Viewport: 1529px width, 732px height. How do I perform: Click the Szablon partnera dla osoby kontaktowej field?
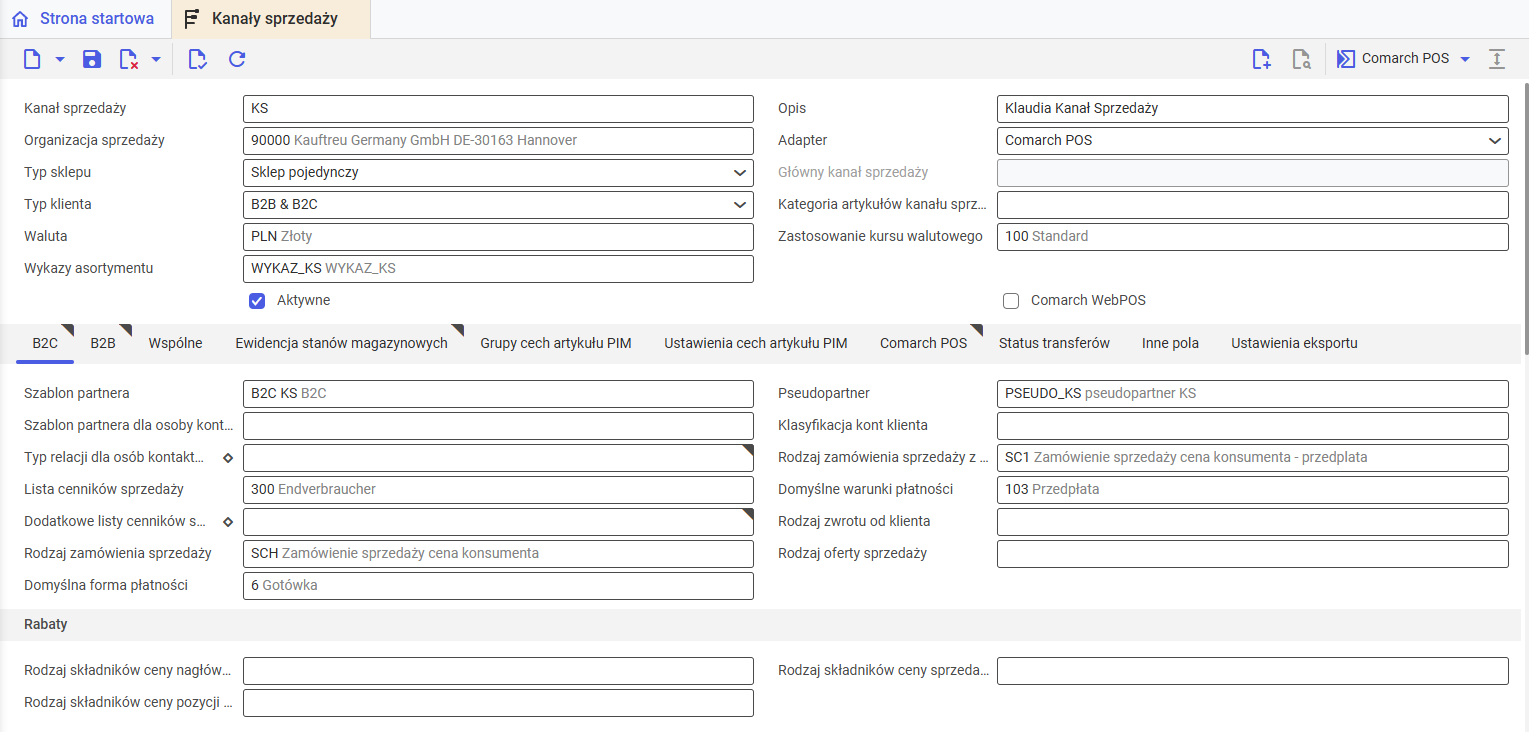(498, 425)
